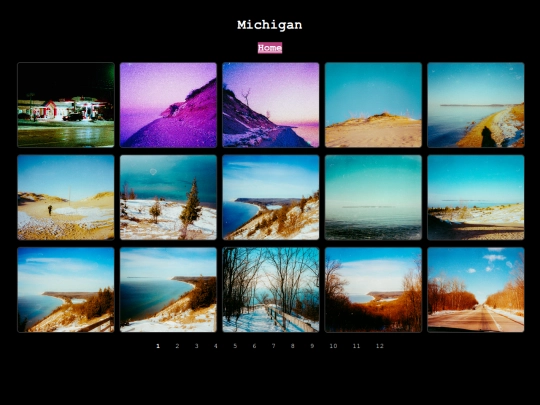This screenshot has width=540, height=405.
Task: Go to gallery page 7
Action: [274, 346]
